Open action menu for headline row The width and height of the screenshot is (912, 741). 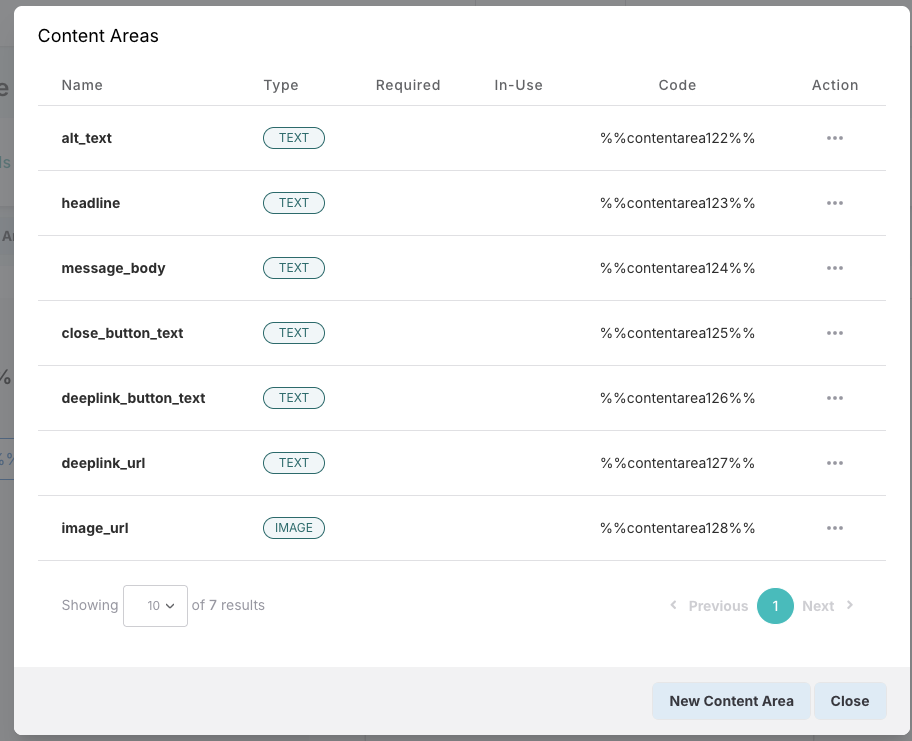coord(835,203)
